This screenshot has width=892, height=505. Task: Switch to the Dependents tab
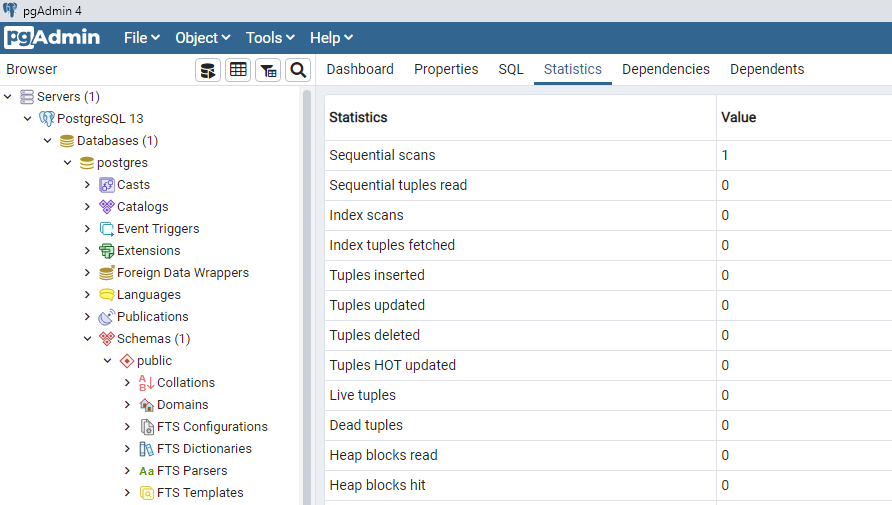click(767, 69)
